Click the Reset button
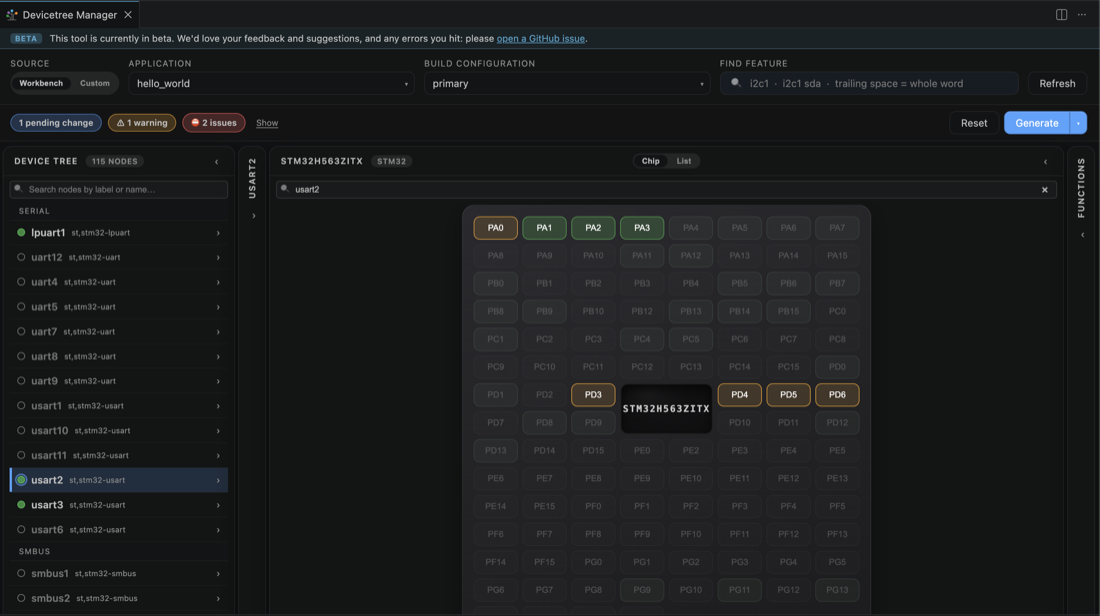 (x=974, y=123)
